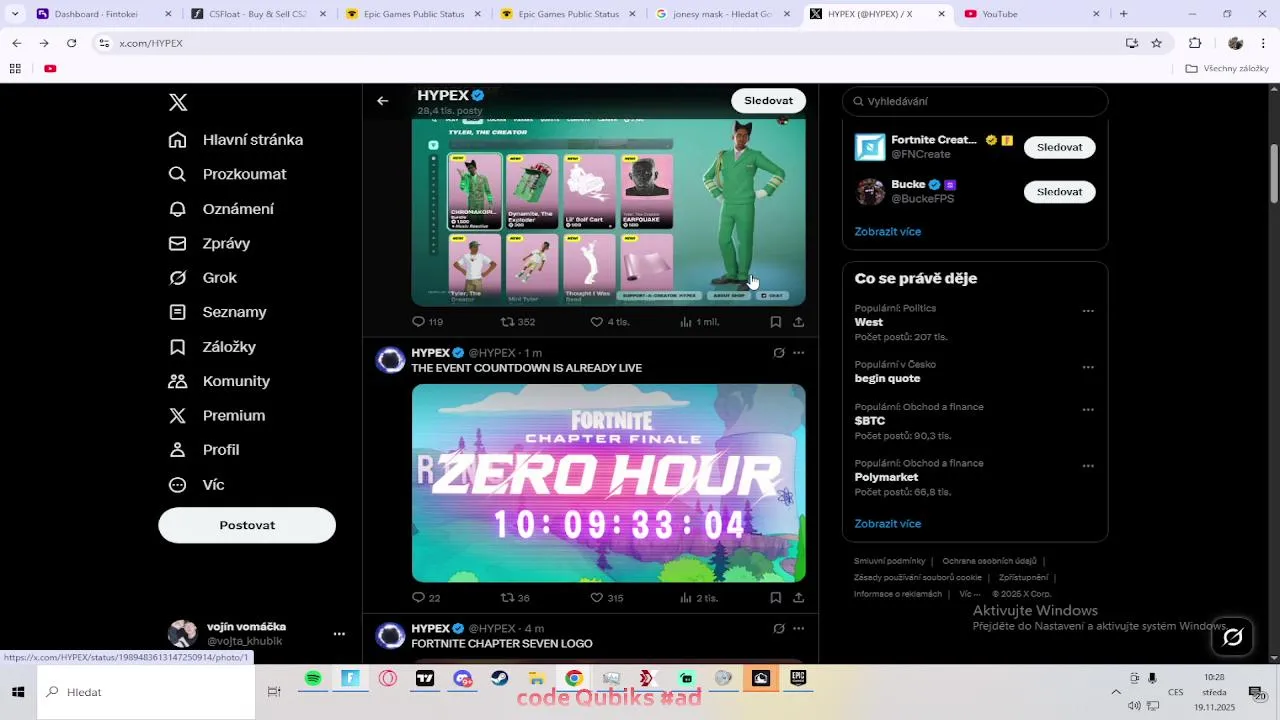Reply icon on post with 119 replies
1280x720 pixels.
419,322
